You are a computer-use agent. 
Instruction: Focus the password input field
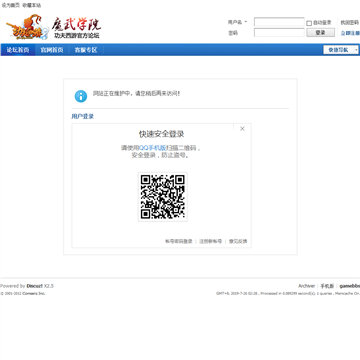[279, 33]
